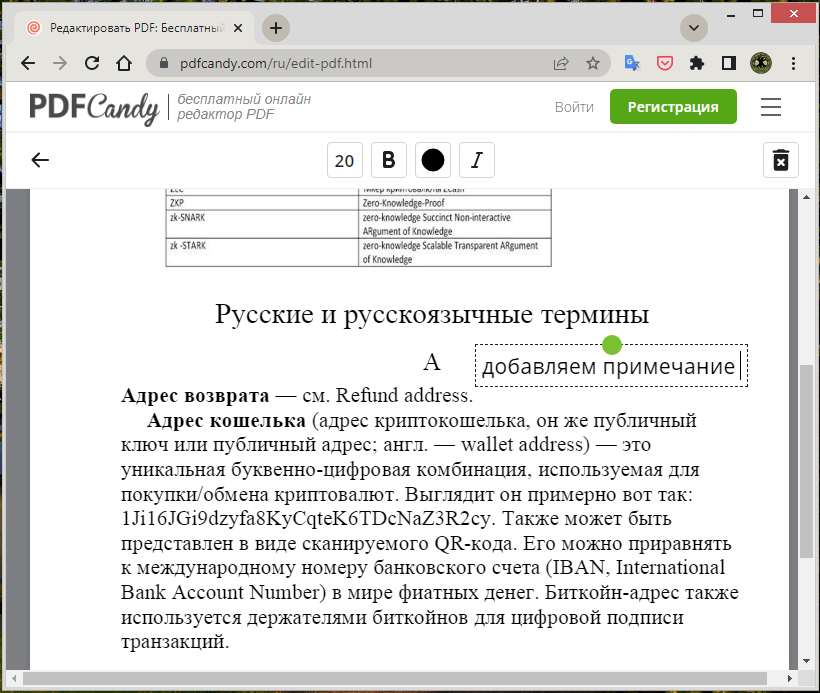The height and width of the screenshot is (693, 820).
Task: Open the Pocket extension icon
Action: [x=665, y=63]
